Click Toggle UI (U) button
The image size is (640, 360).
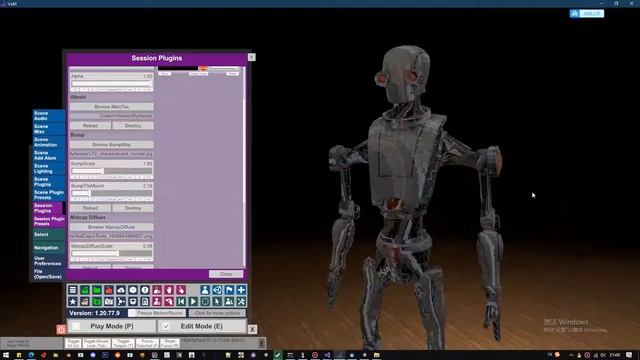pos(73,343)
